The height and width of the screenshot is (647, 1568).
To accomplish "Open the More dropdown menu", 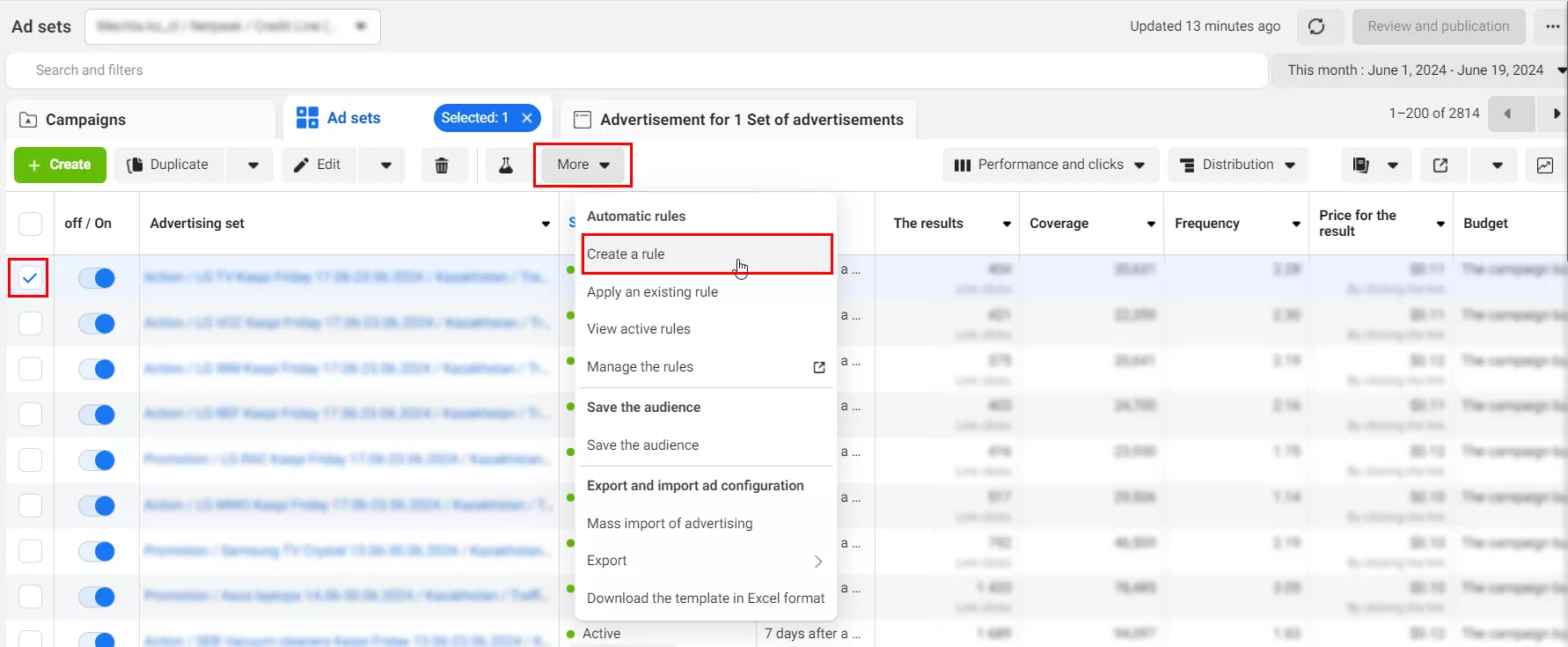I will pyautogui.click(x=583, y=165).
